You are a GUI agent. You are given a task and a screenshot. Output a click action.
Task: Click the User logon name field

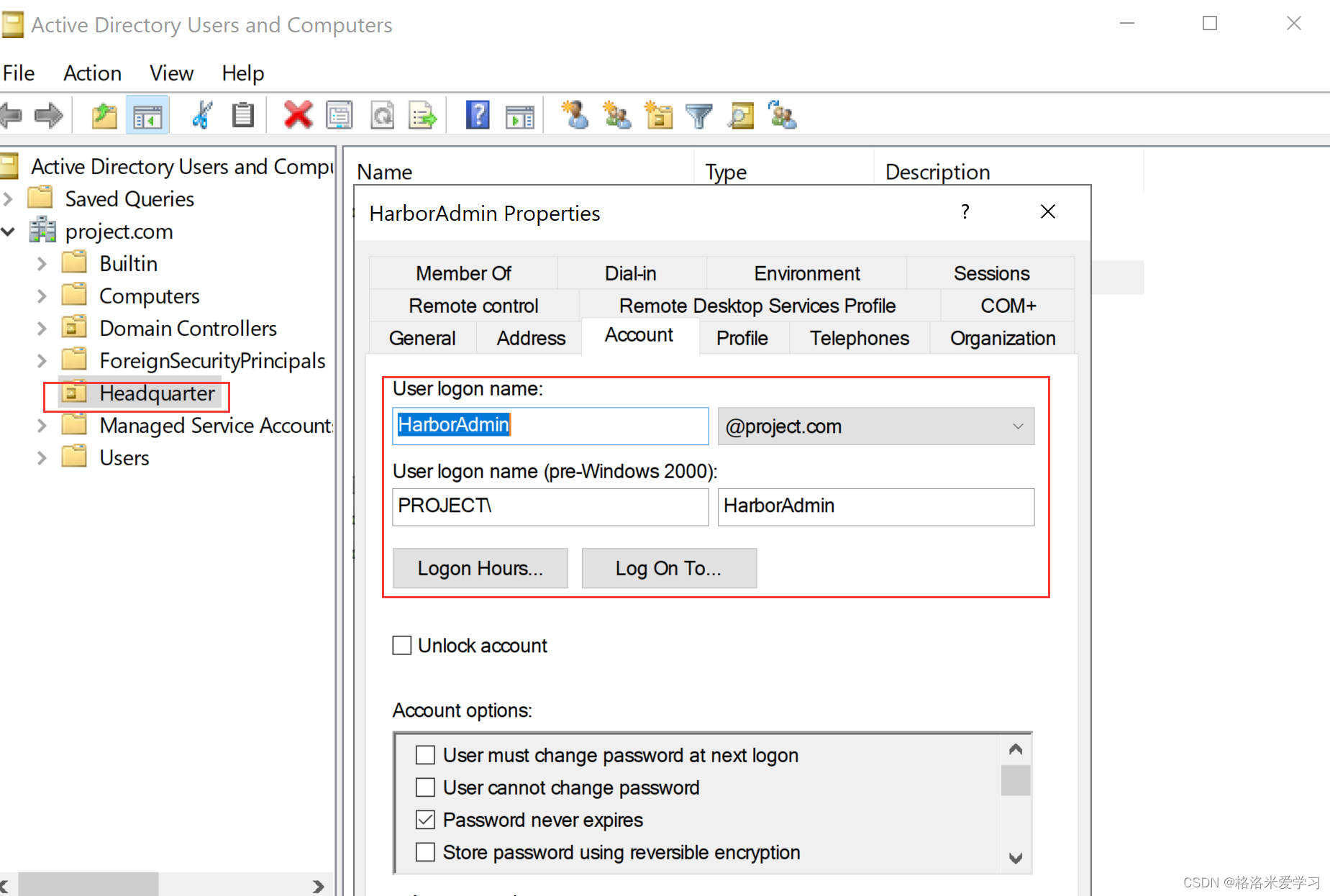(550, 426)
